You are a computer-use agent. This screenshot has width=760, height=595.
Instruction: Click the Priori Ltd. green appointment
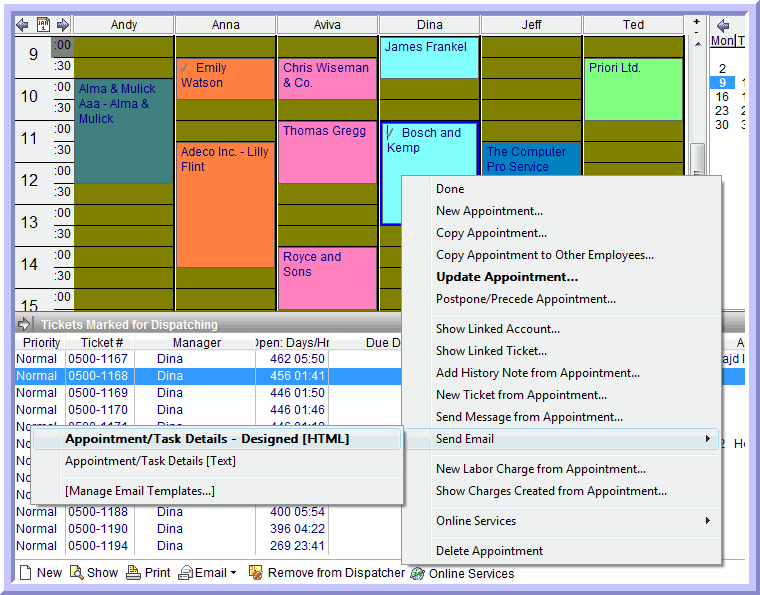click(632, 88)
